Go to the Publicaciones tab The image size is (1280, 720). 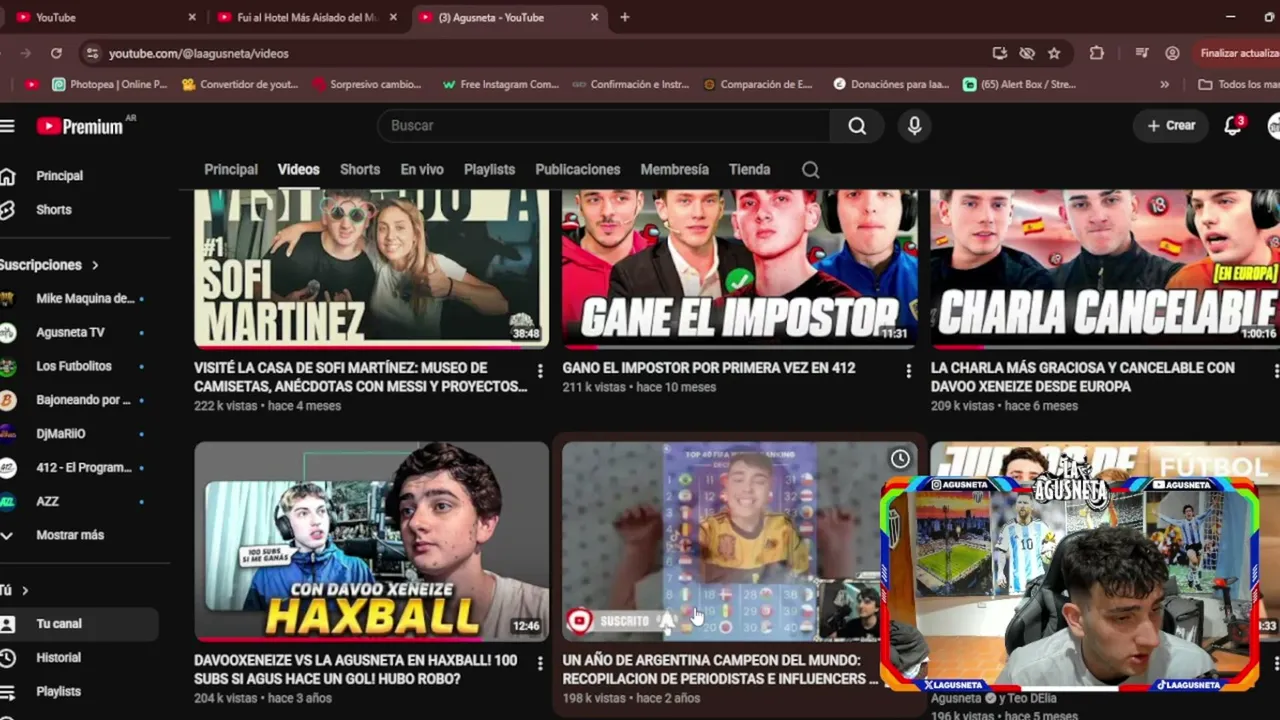point(578,170)
